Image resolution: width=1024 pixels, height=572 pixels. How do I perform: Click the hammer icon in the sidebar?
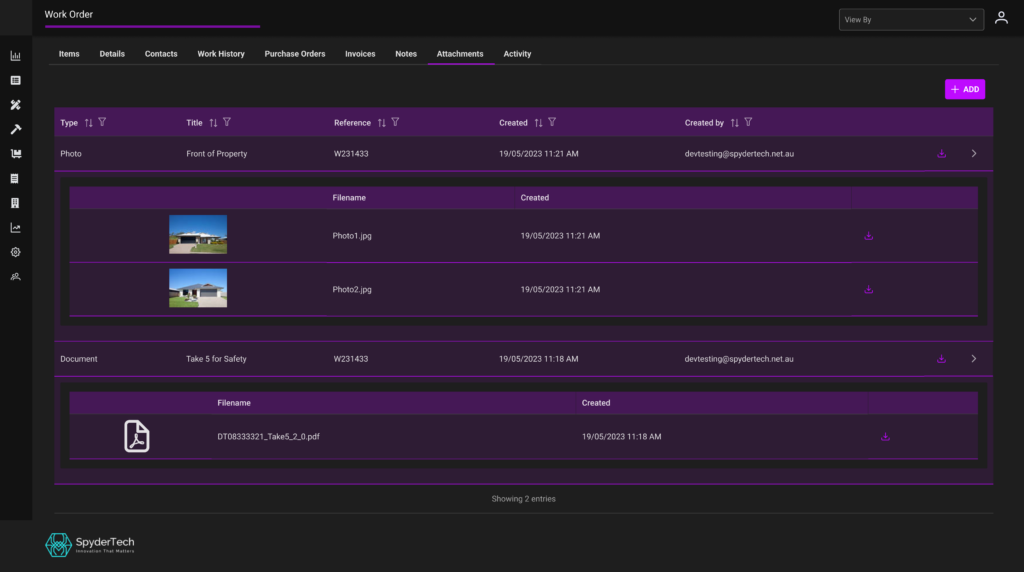[x=15, y=129]
